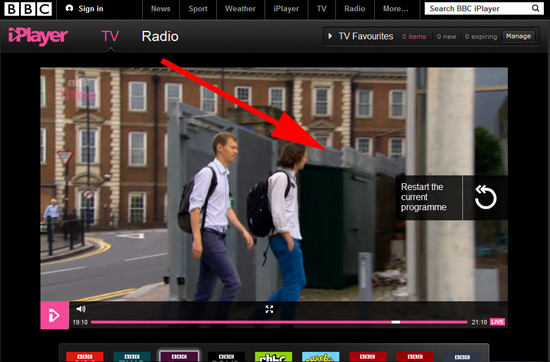Select the green CBBC channel tile

pos(274,357)
